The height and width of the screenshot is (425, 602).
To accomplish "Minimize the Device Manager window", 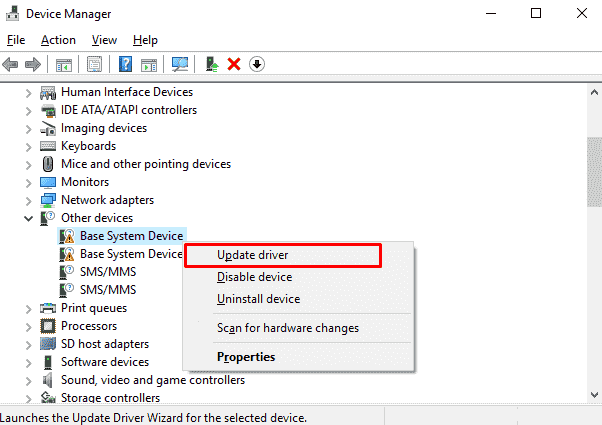I will 491,13.
